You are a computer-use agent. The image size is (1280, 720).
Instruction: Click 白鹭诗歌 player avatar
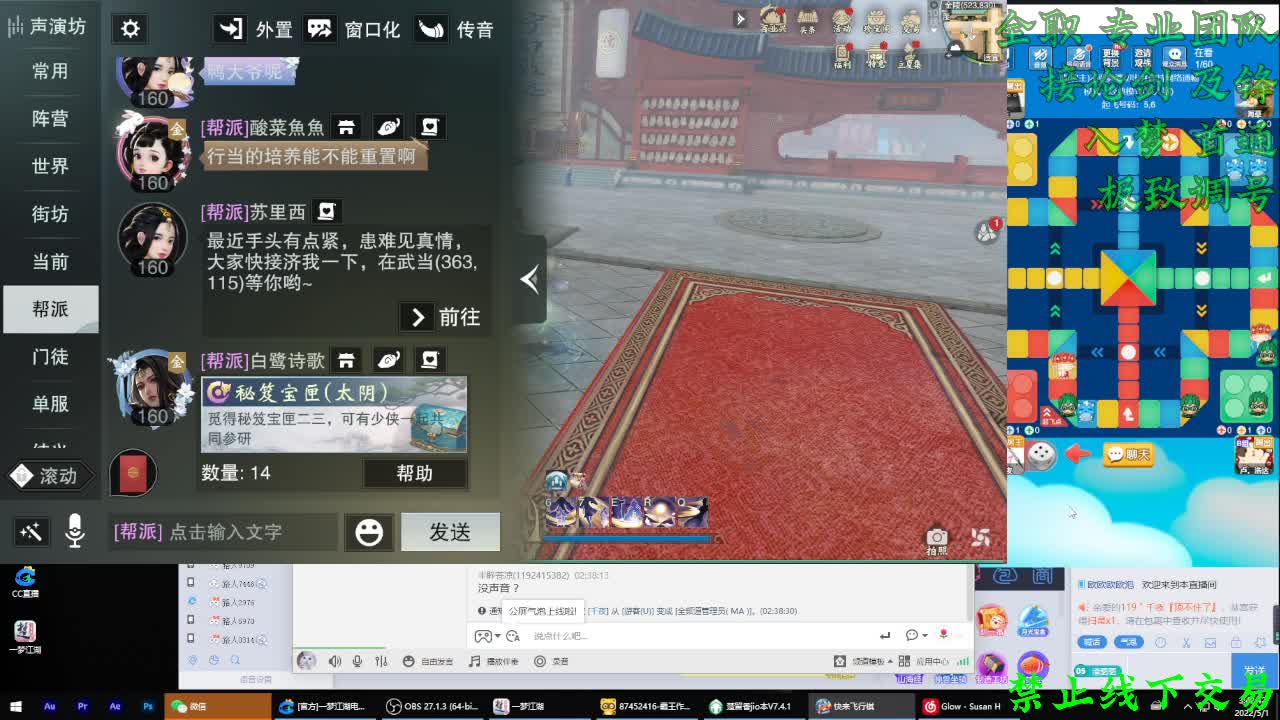tap(152, 387)
